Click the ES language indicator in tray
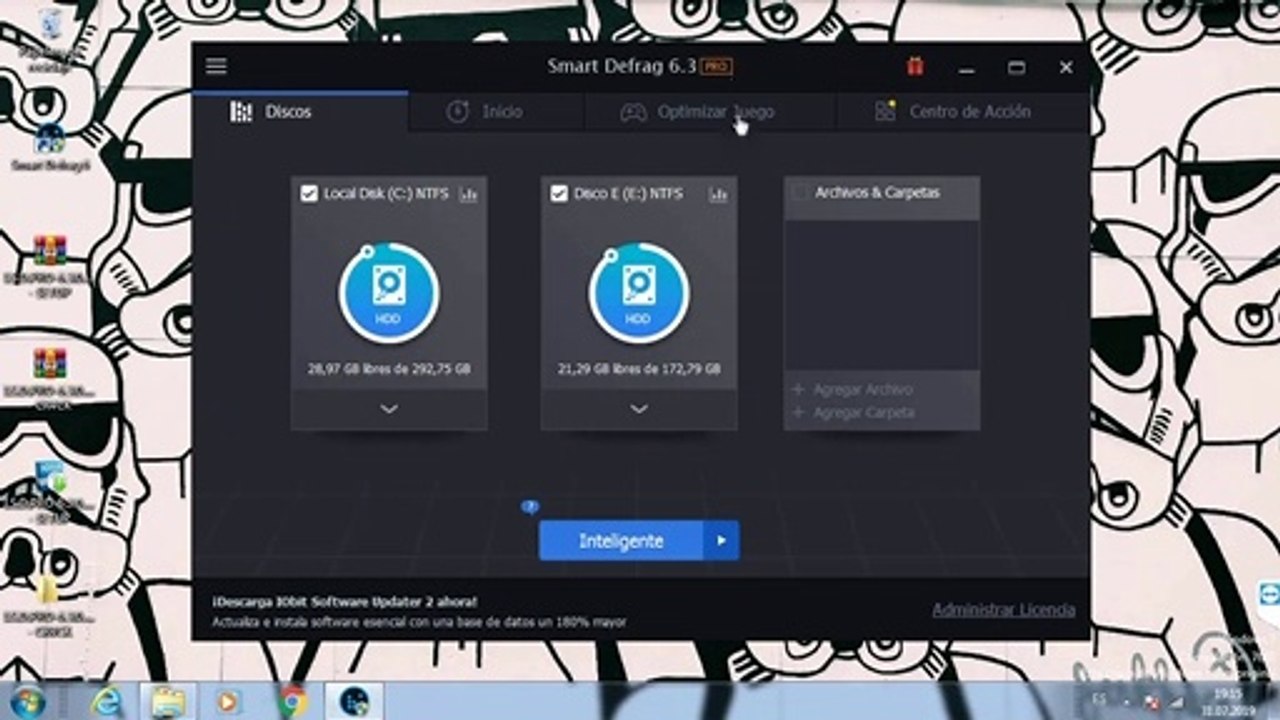The height and width of the screenshot is (720, 1280). (x=1099, y=698)
